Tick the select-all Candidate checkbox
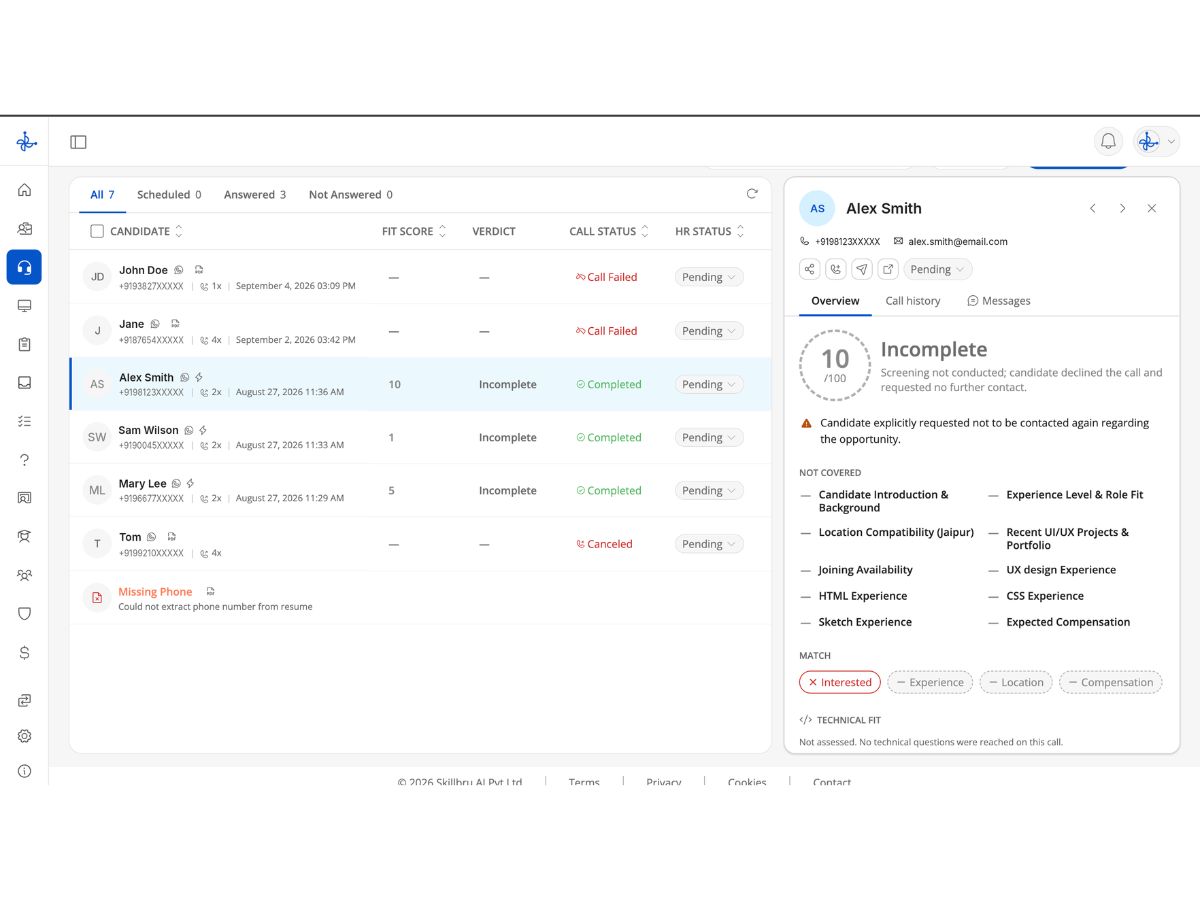Screen dimensions: 1200x900 click(97, 231)
